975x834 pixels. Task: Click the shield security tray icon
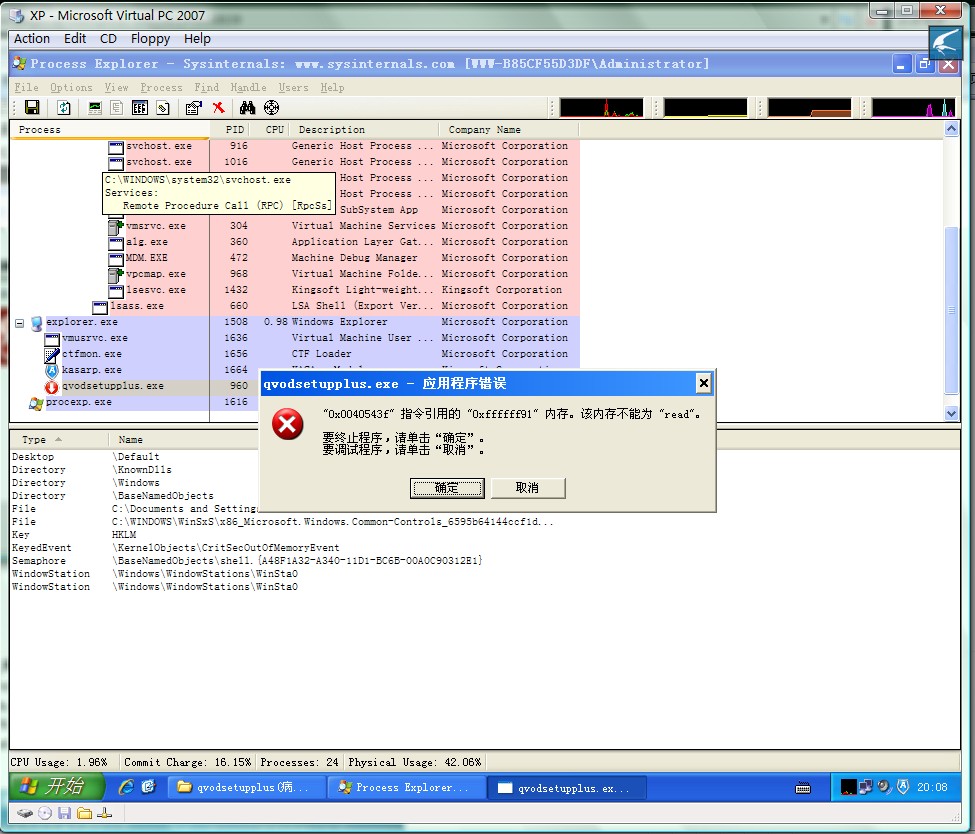click(903, 787)
